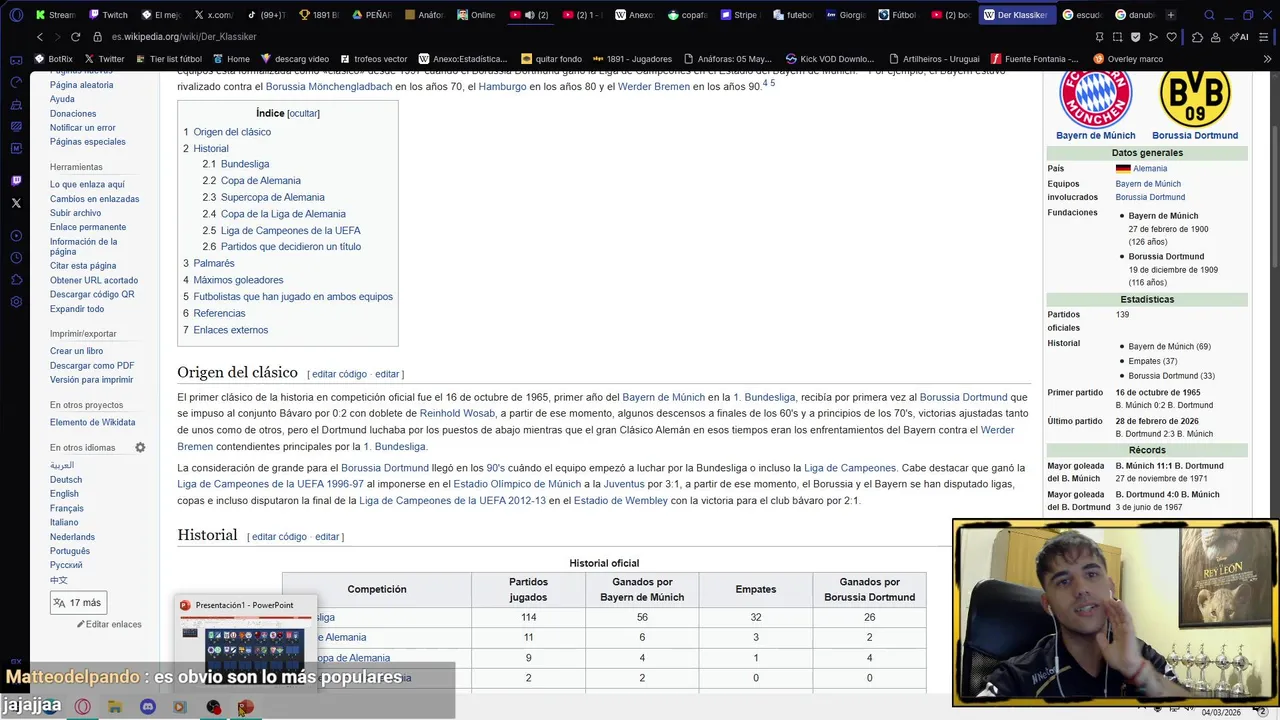1280x720 pixels.
Task: Click Liga de Campeones de la UEFA 2012-13 link
Action: [453, 500]
